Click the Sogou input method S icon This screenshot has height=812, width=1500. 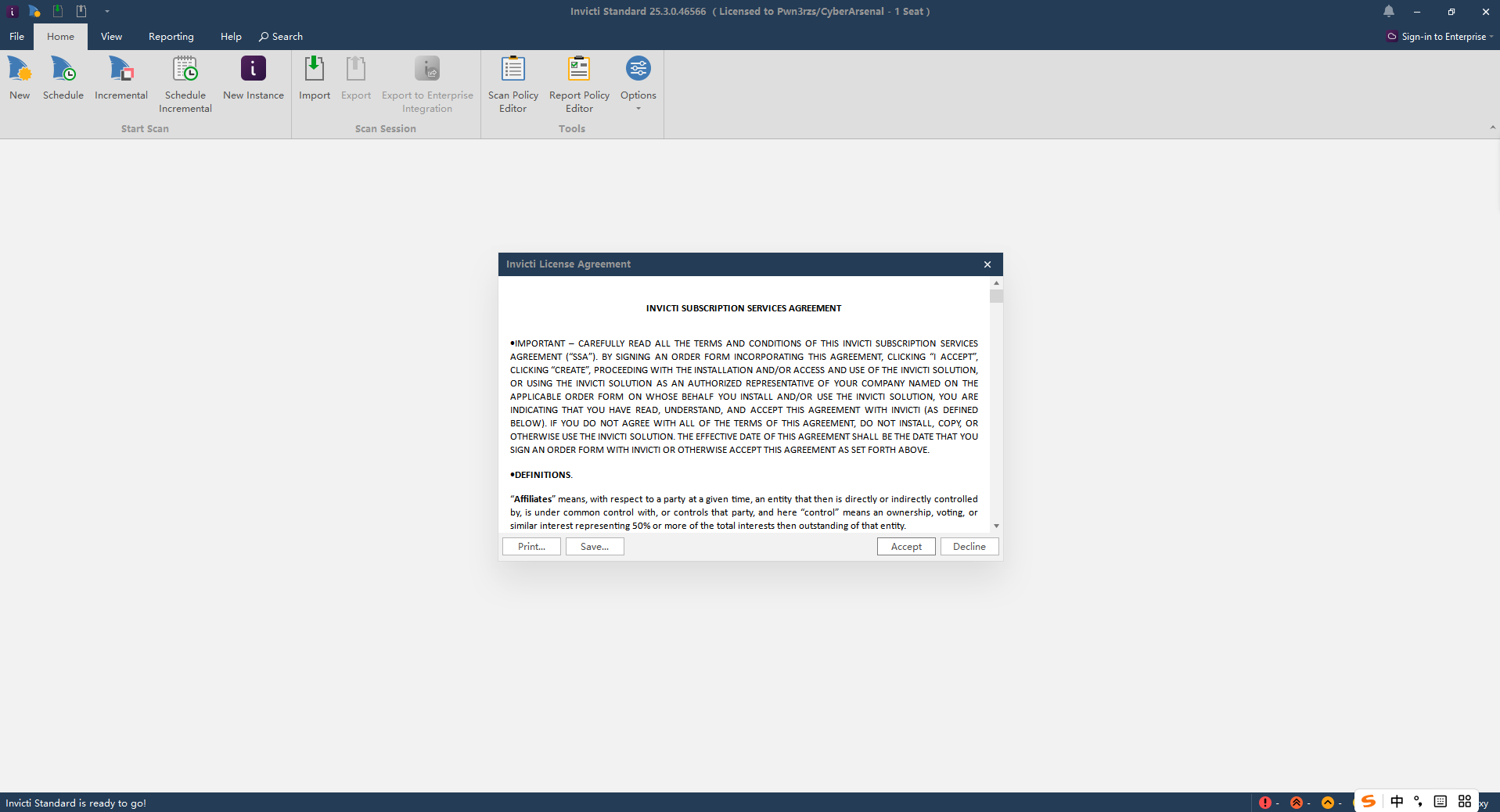pos(1369,801)
